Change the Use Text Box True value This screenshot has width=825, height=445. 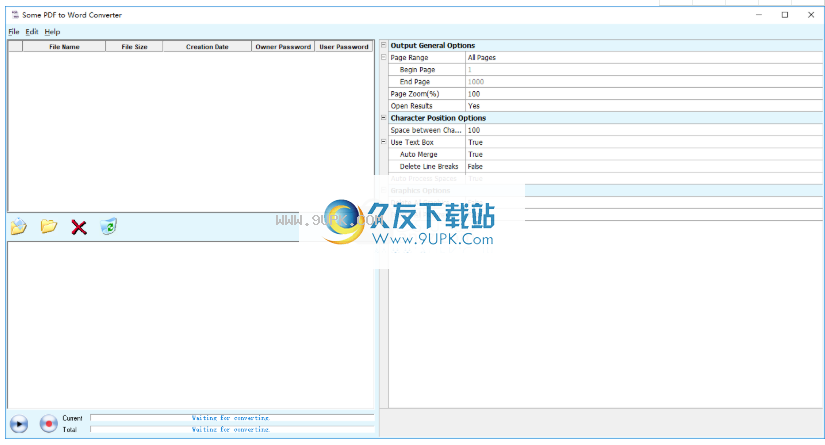(x=644, y=142)
